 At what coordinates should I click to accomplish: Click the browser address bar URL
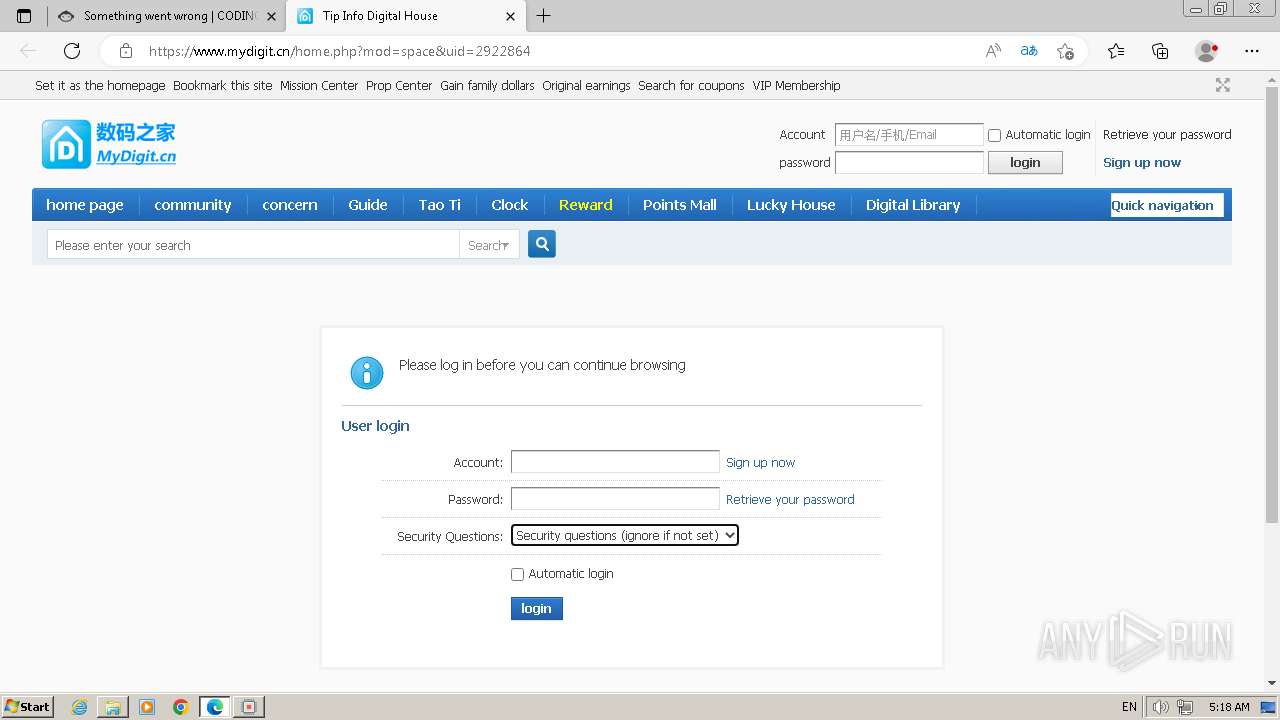340,51
